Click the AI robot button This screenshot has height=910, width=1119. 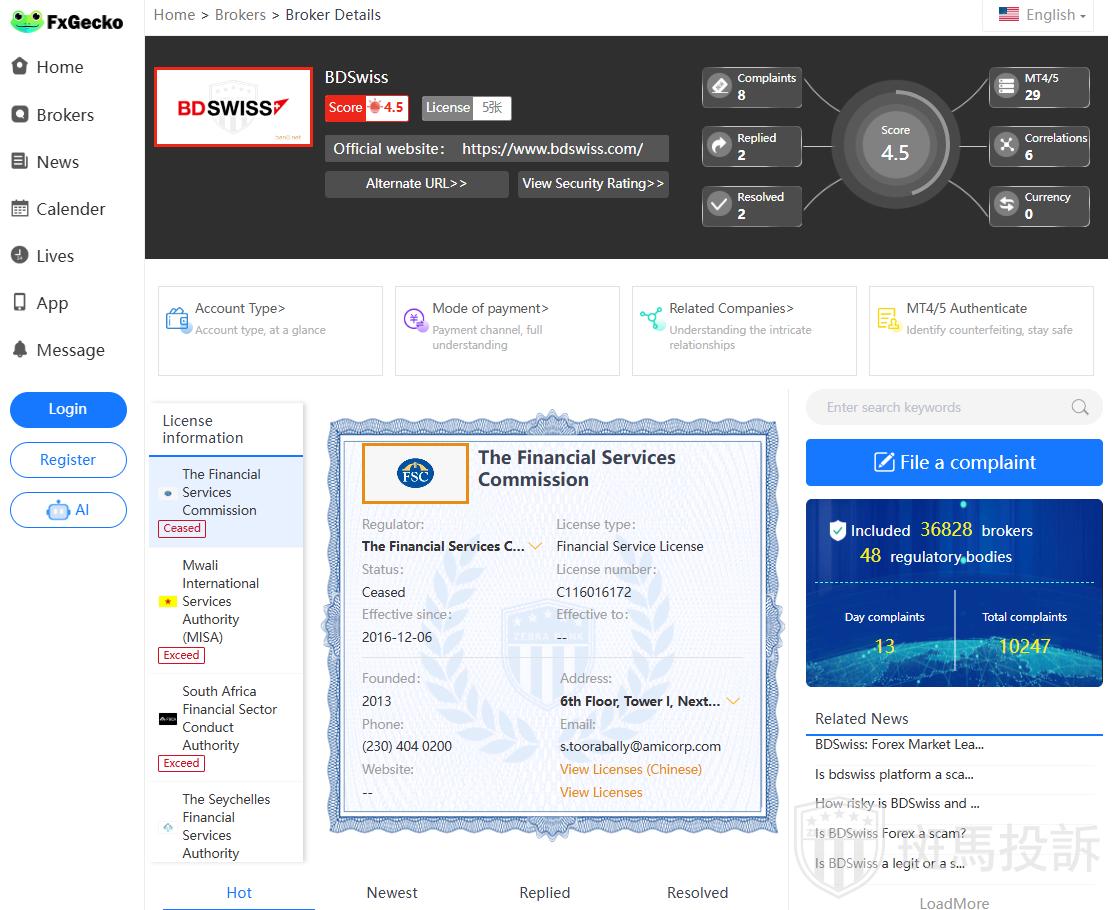(68, 510)
